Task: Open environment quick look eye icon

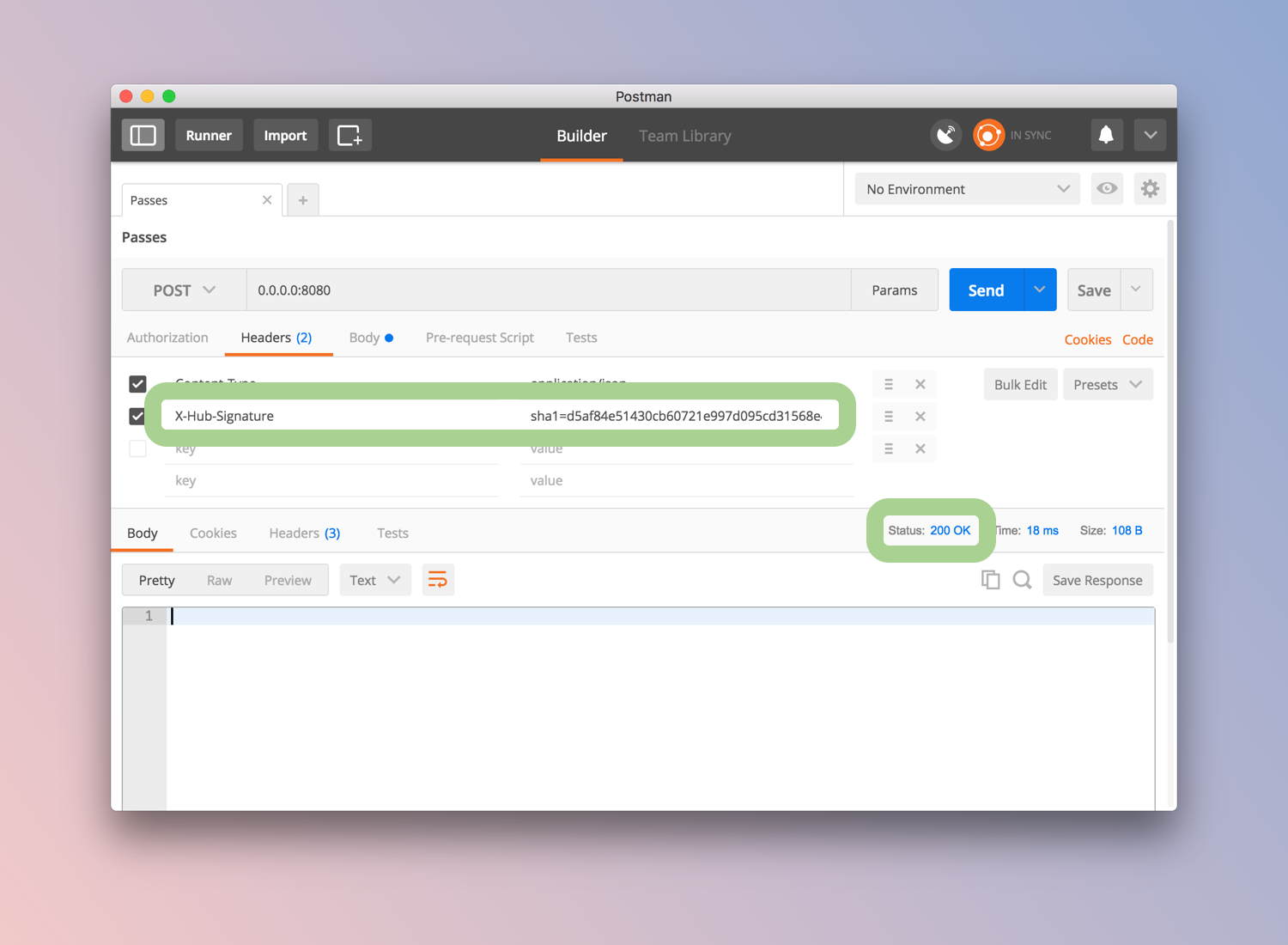Action: pyautogui.click(x=1107, y=189)
